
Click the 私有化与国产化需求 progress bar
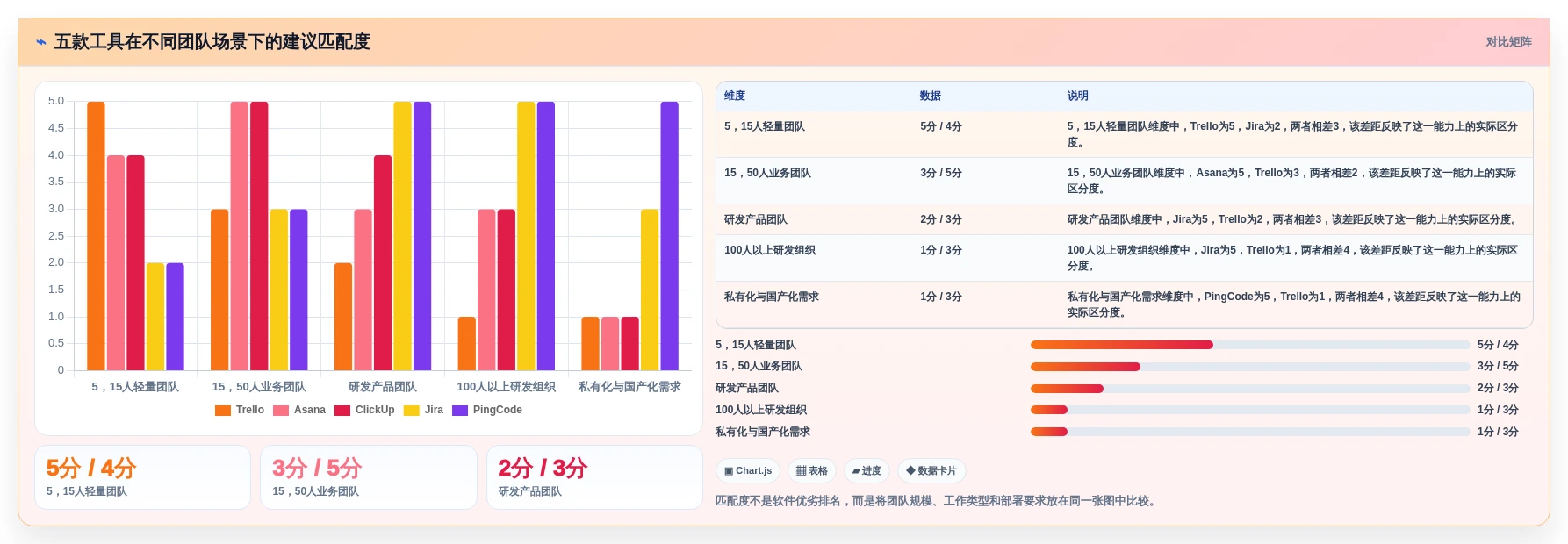[x=1250, y=432]
